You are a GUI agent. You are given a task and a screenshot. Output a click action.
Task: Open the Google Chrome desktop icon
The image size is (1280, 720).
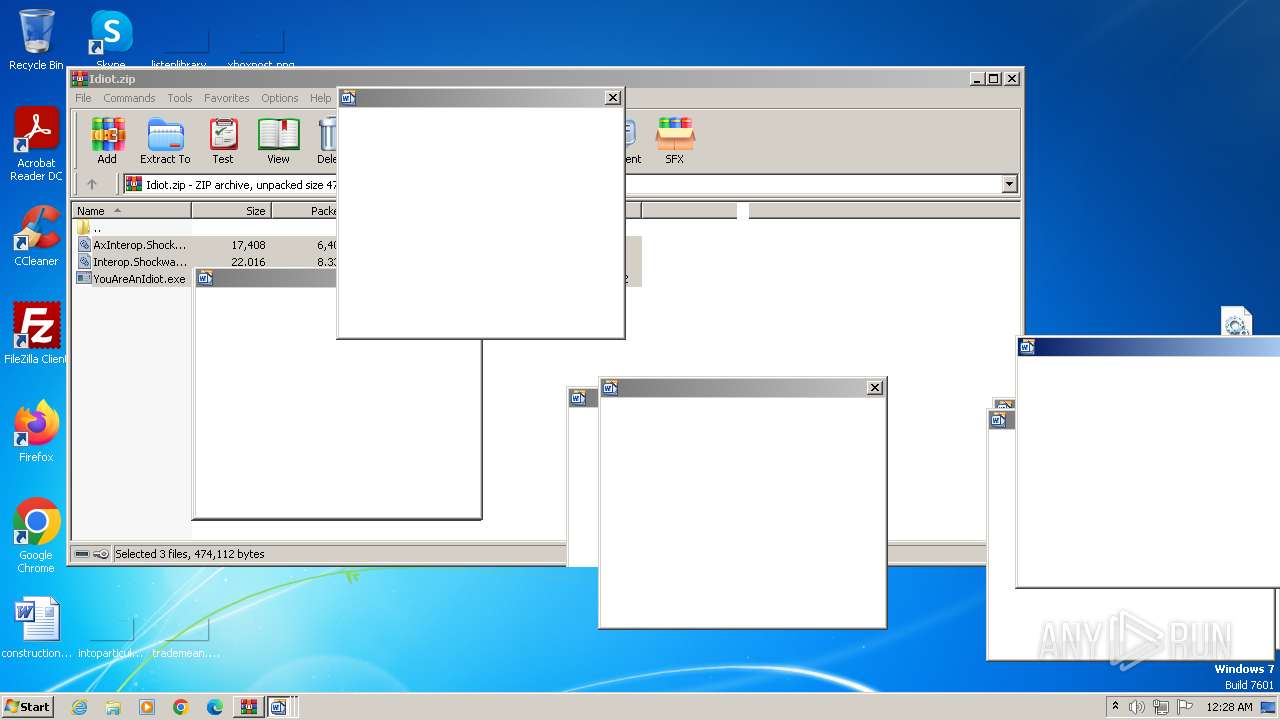coord(36,536)
